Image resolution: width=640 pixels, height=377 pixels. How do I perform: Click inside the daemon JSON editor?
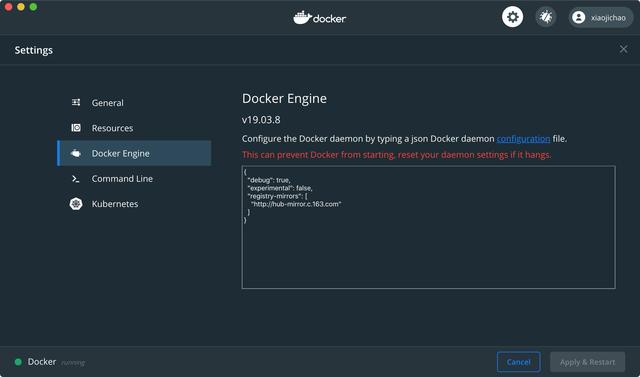coord(429,227)
